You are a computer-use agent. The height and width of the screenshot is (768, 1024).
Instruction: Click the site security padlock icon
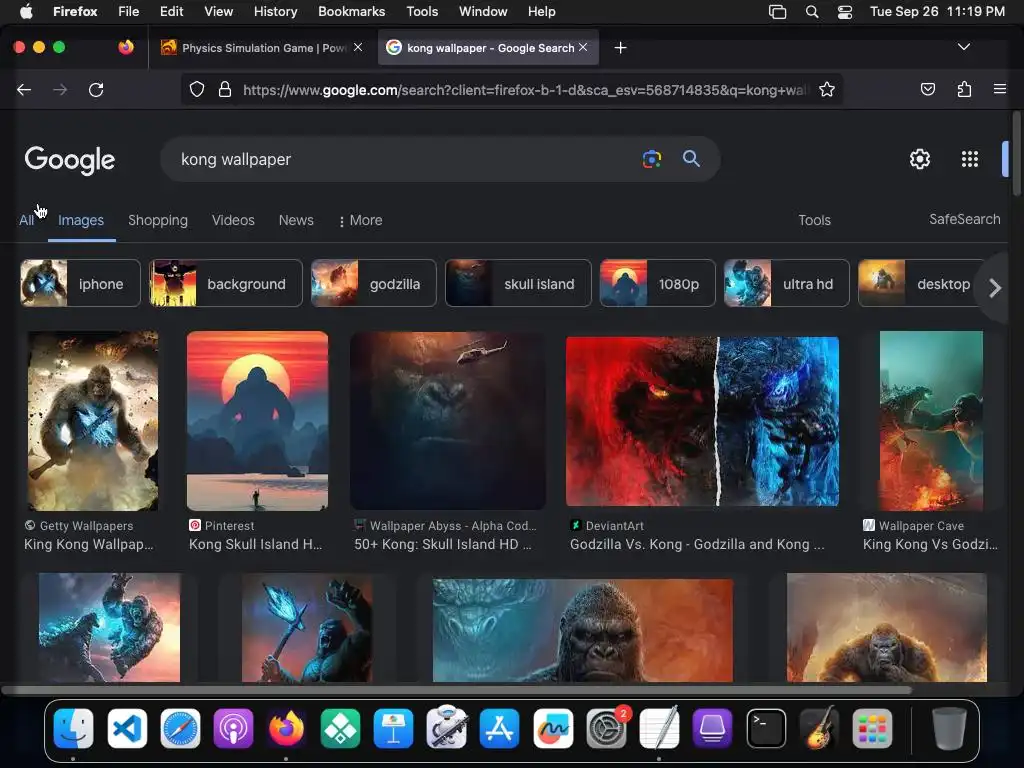(x=225, y=89)
